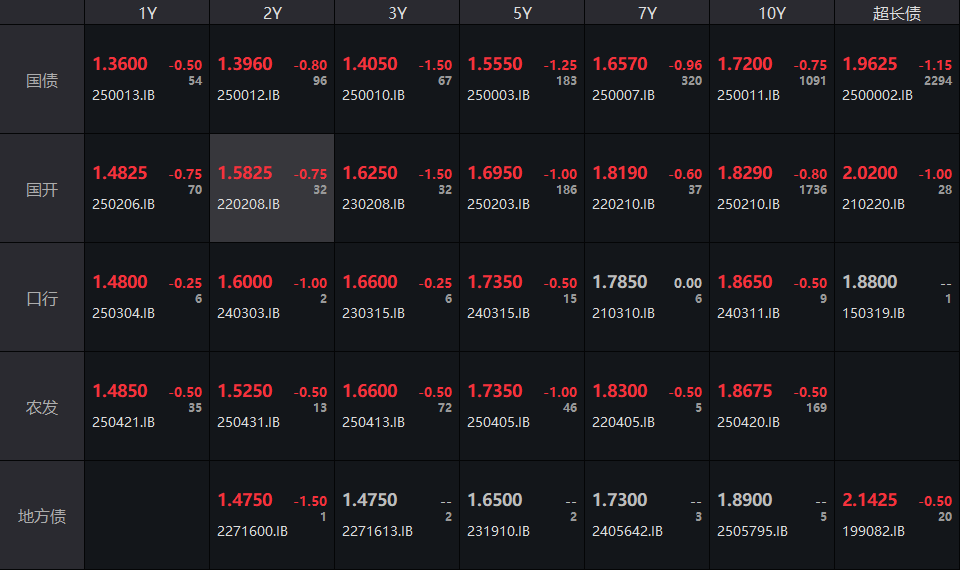The height and width of the screenshot is (570, 960).
Task: Select the 国债 row label
Action: point(42,80)
